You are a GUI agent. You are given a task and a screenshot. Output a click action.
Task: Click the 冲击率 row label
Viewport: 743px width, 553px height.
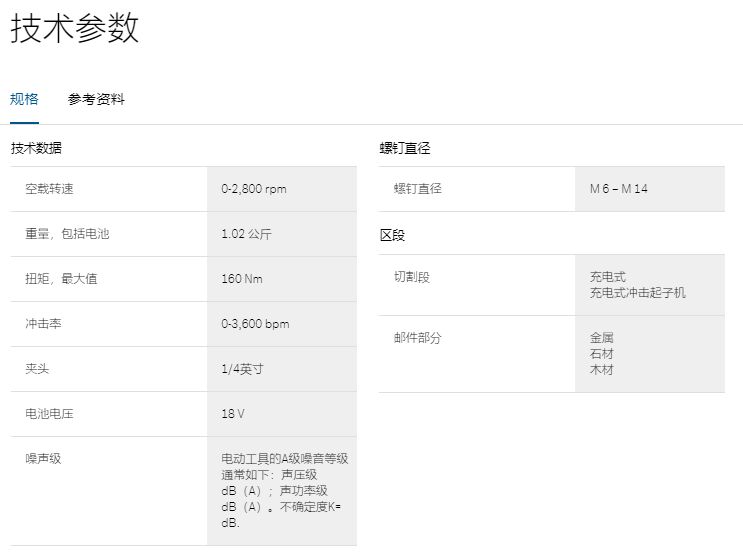pyautogui.click(x=43, y=324)
